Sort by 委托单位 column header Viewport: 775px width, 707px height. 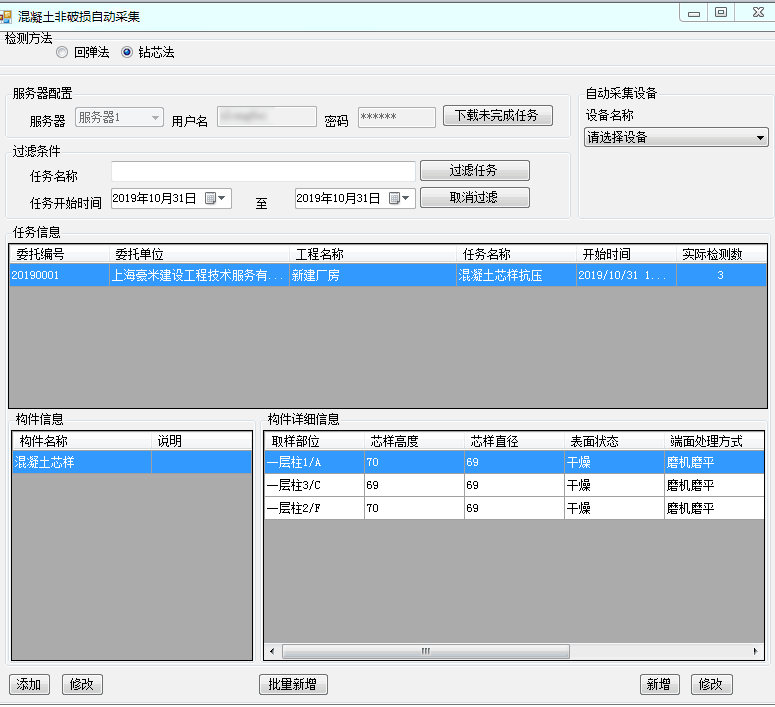198,254
